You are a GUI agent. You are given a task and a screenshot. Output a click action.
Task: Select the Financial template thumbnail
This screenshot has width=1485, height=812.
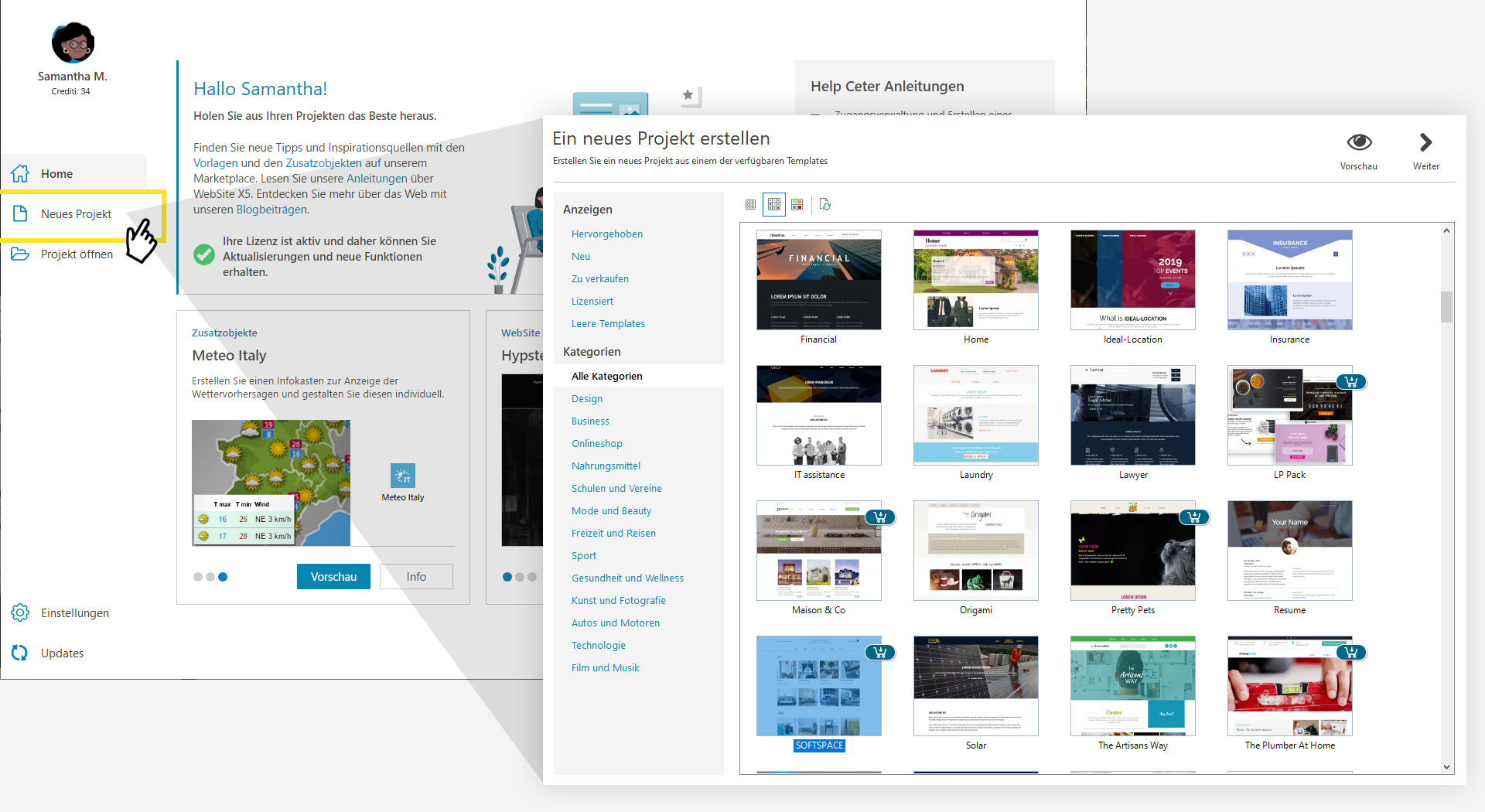tap(819, 280)
